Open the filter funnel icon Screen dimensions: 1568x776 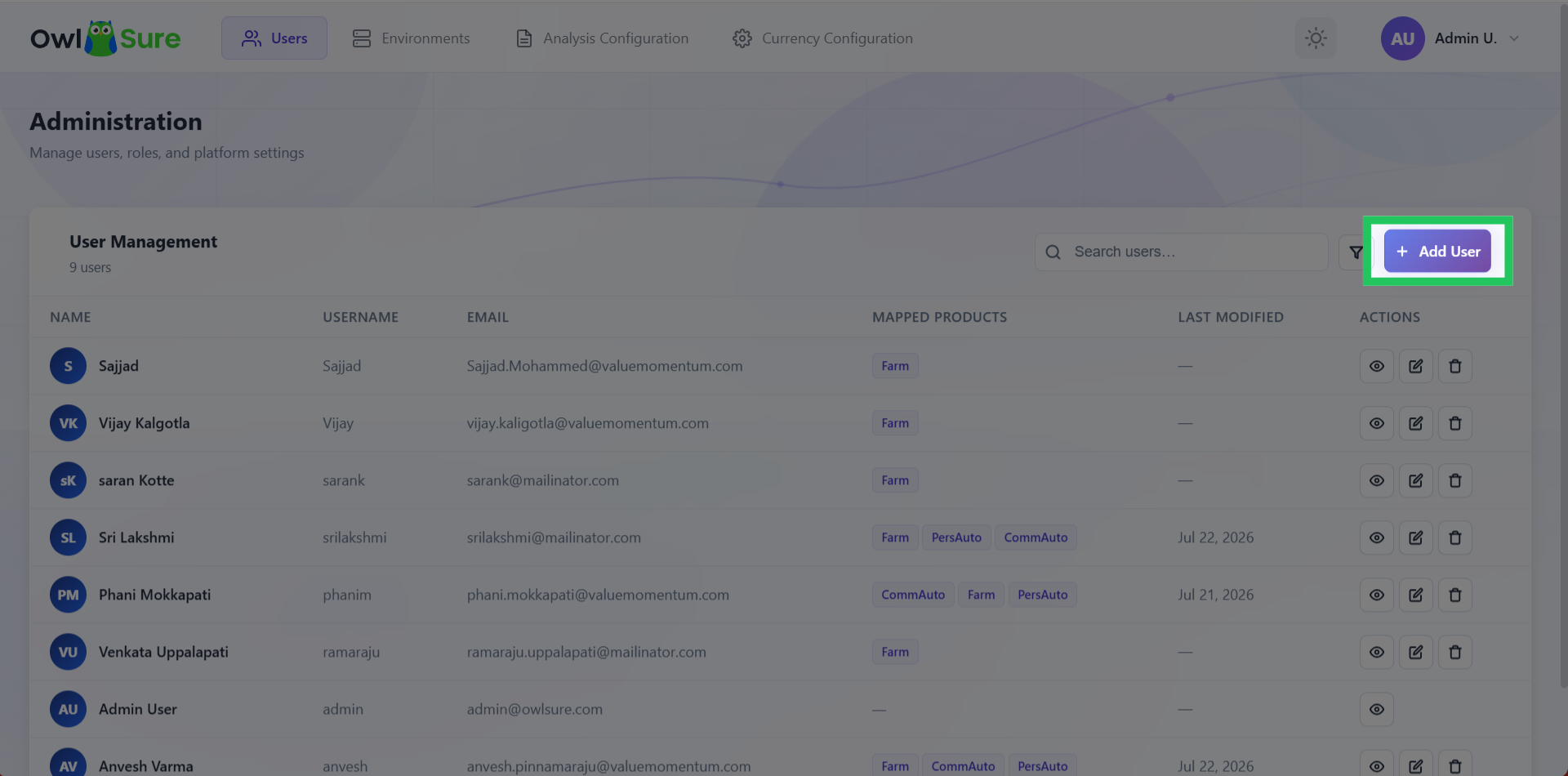coord(1356,252)
